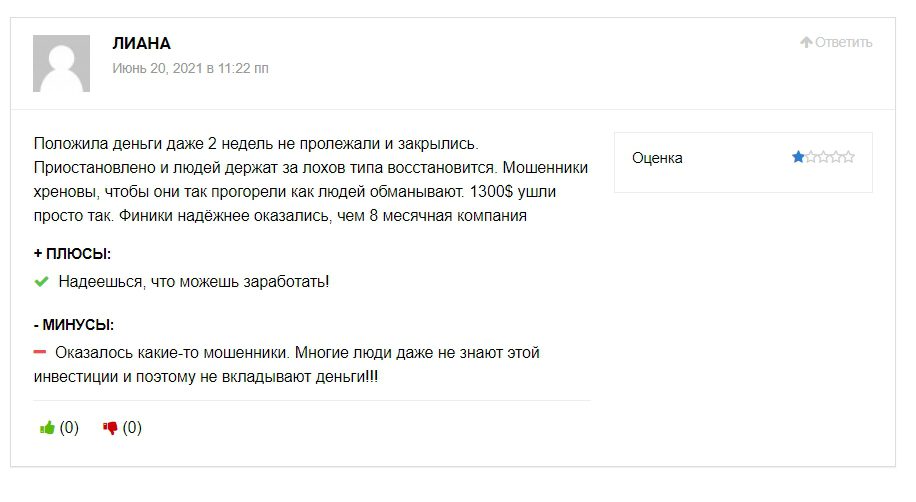Image resolution: width=916 pixels, height=502 pixels.
Task: Click the comment date Июнь 20, 2021
Action: (190, 69)
